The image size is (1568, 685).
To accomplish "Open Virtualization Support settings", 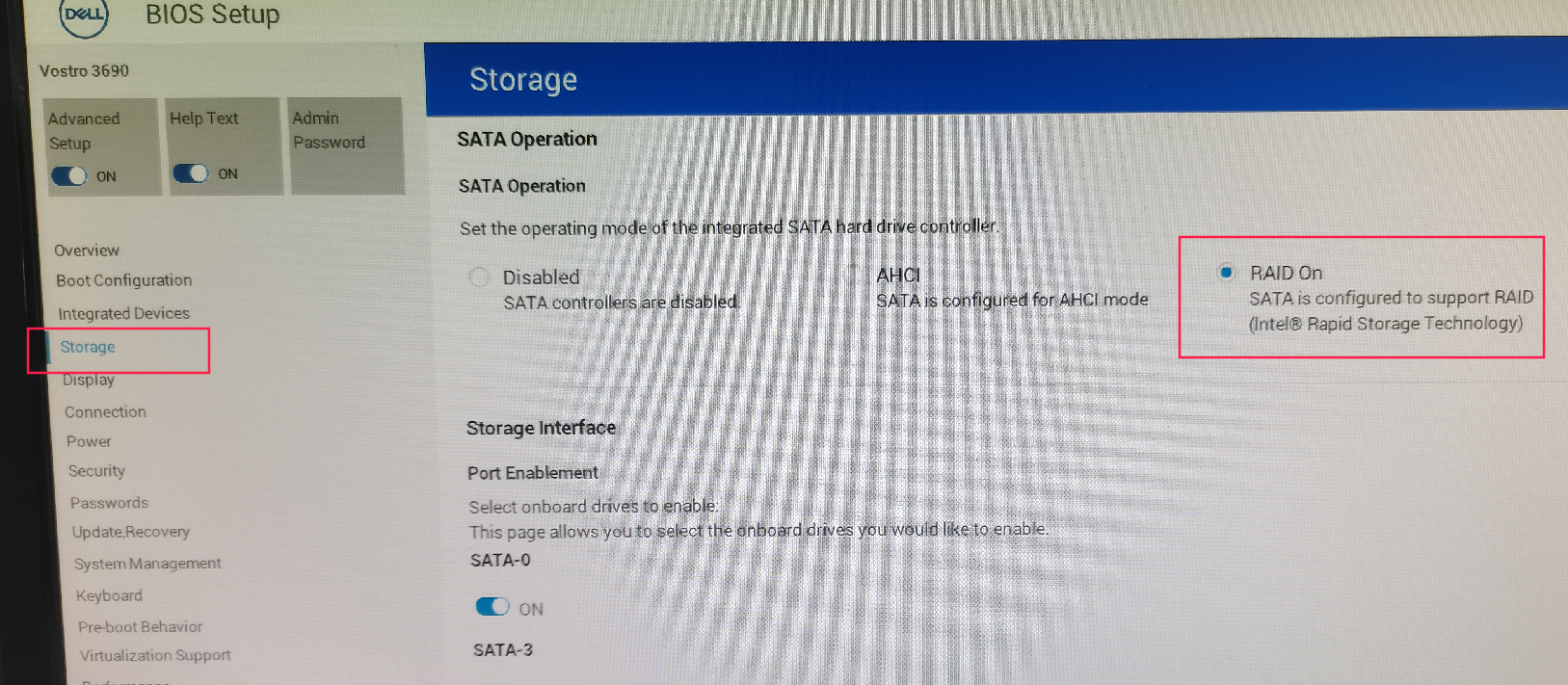I will coord(155,655).
